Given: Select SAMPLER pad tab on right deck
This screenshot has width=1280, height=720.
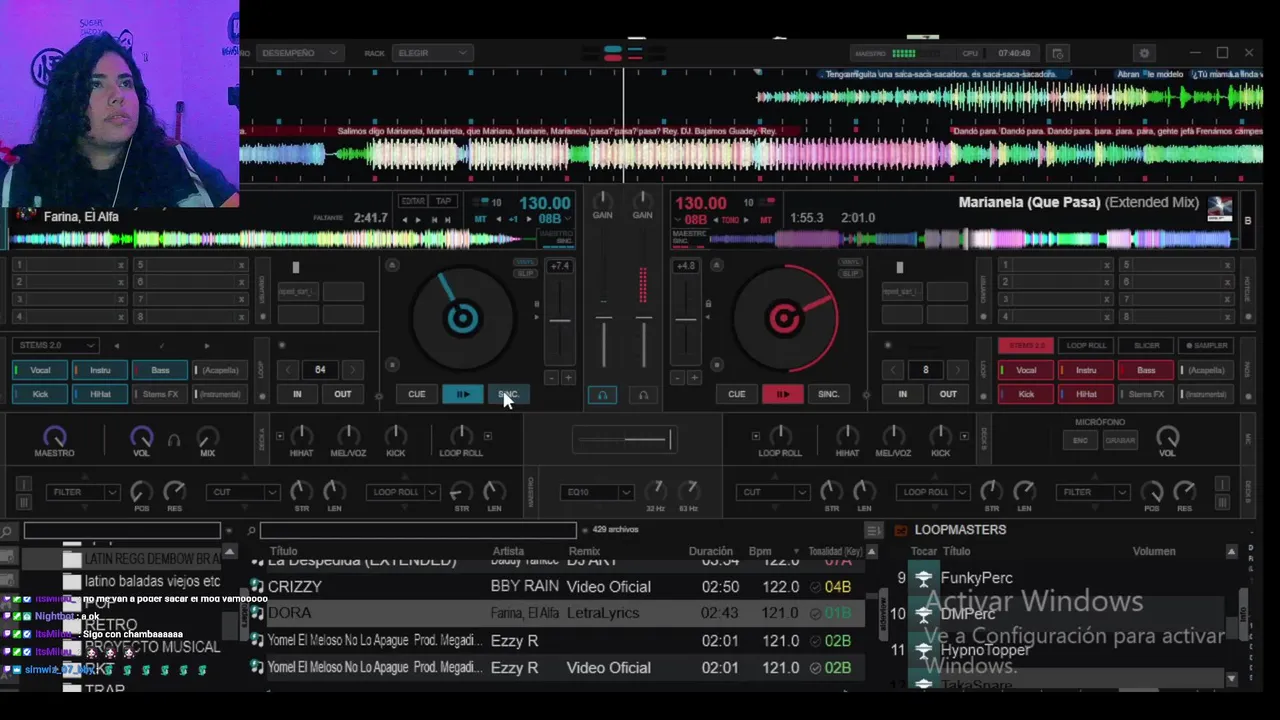Looking at the screenshot, I should [1207, 345].
